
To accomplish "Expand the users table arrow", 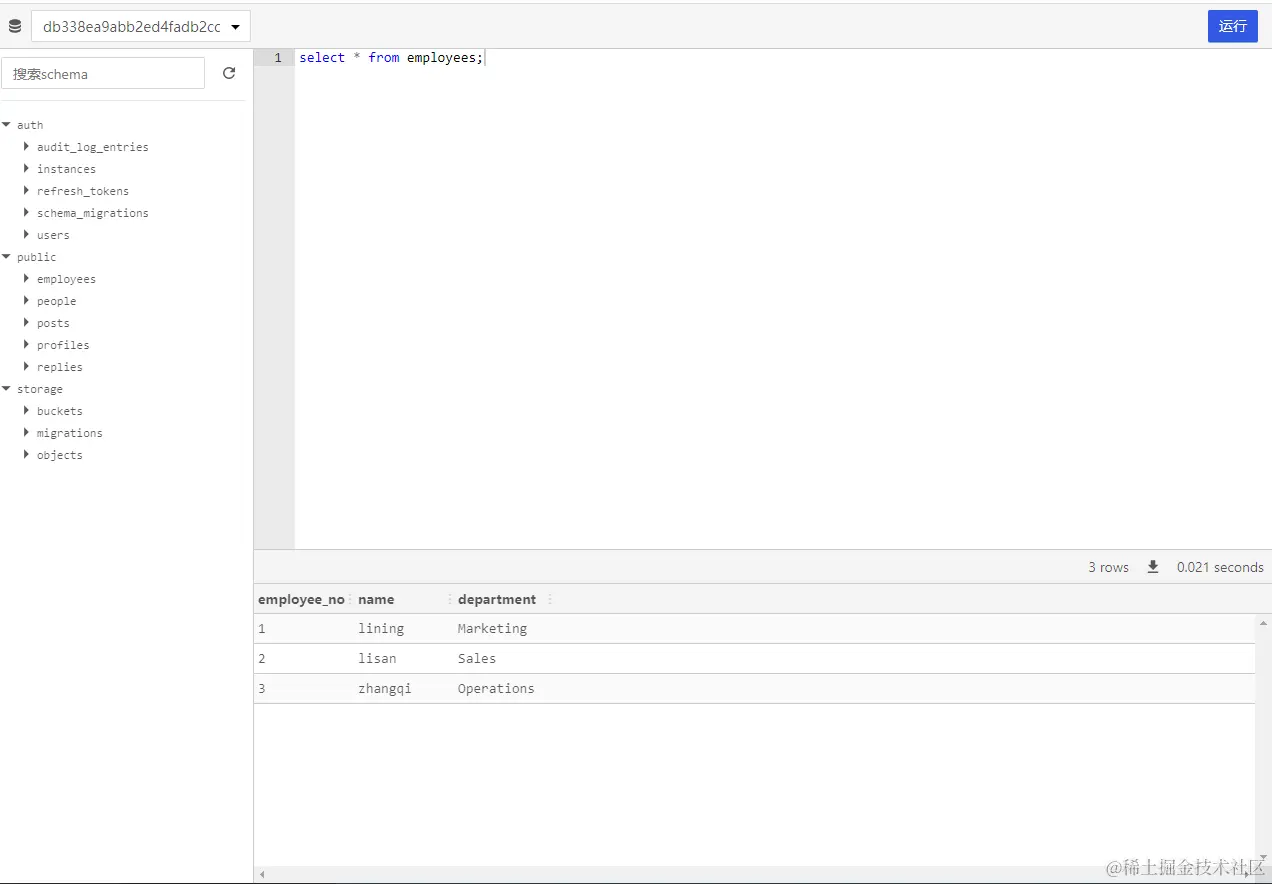I will (27, 234).
